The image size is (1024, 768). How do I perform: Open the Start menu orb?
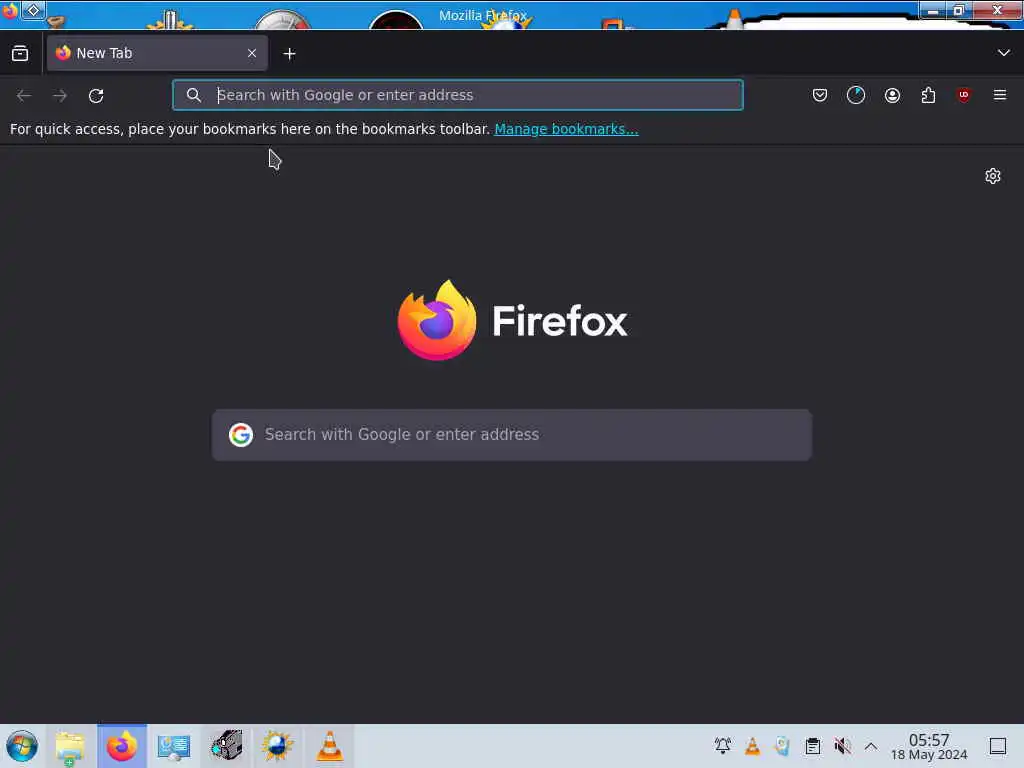tap(22, 746)
